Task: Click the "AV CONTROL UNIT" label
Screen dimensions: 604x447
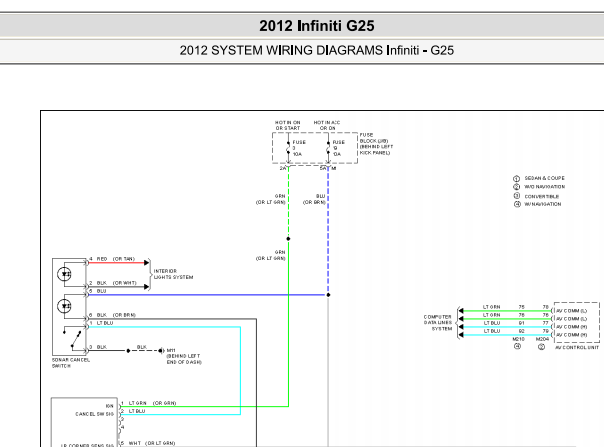Action: coord(577,347)
